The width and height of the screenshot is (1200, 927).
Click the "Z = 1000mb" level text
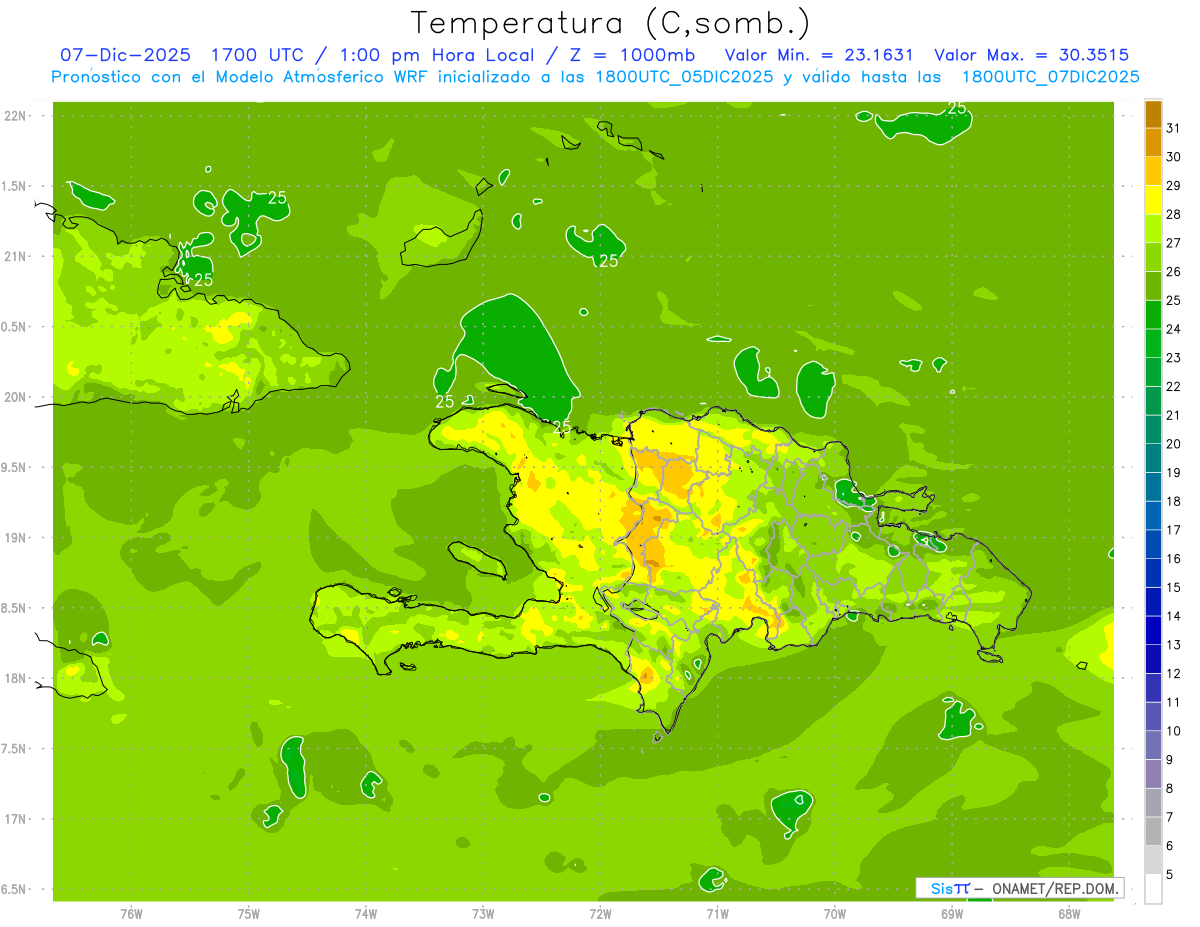point(632,55)
